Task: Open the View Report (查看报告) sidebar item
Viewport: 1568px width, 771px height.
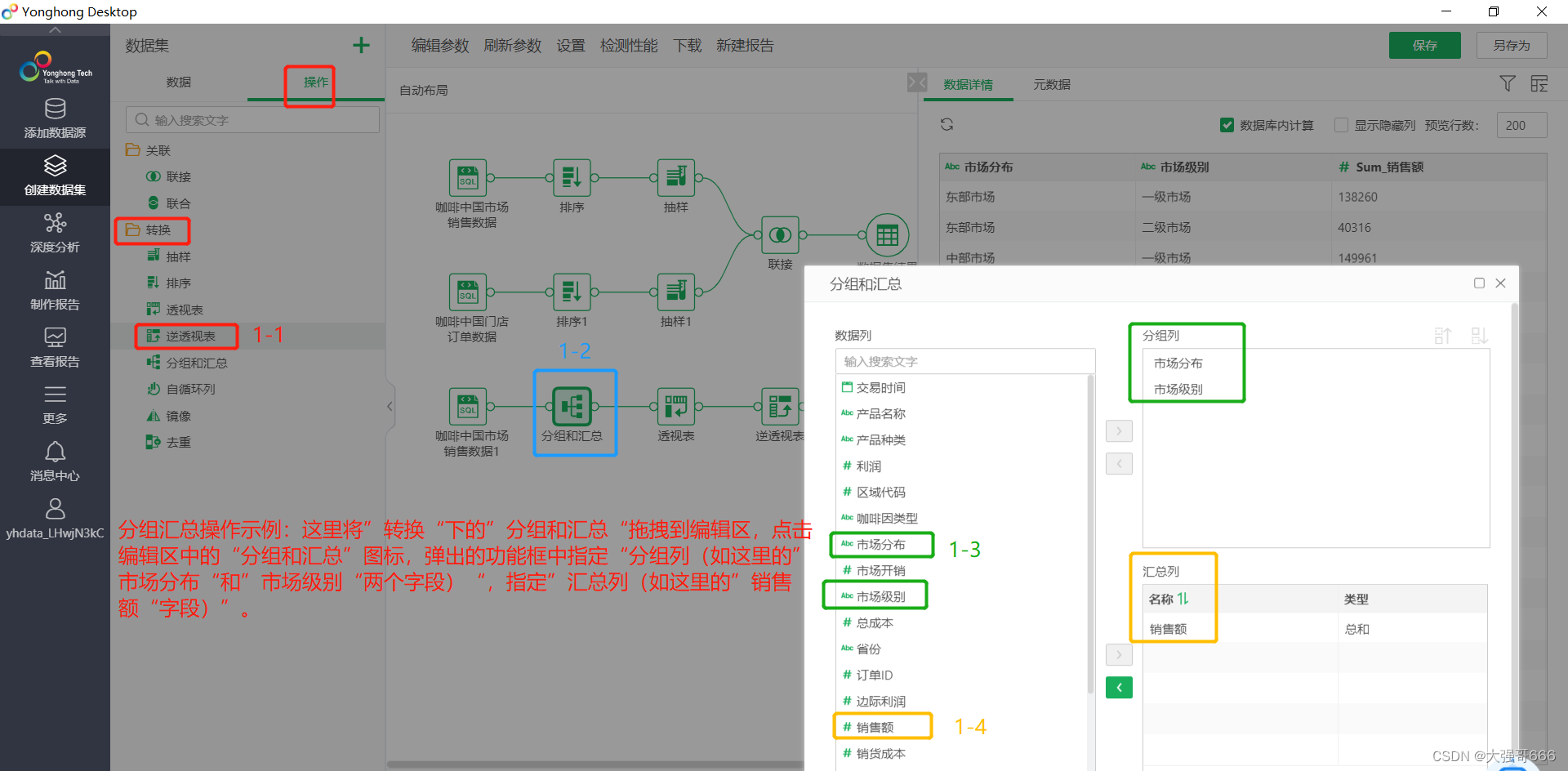Action: [x=55, y=348]
